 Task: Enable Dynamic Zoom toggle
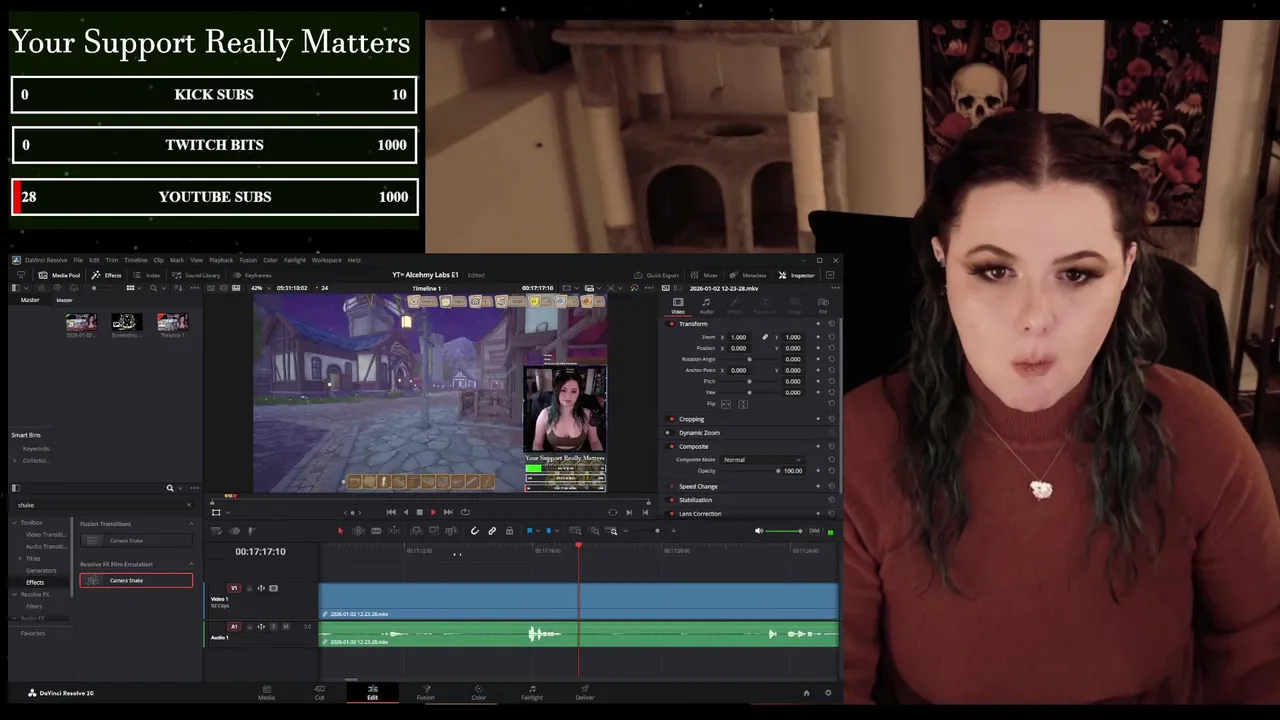[668, 433]
